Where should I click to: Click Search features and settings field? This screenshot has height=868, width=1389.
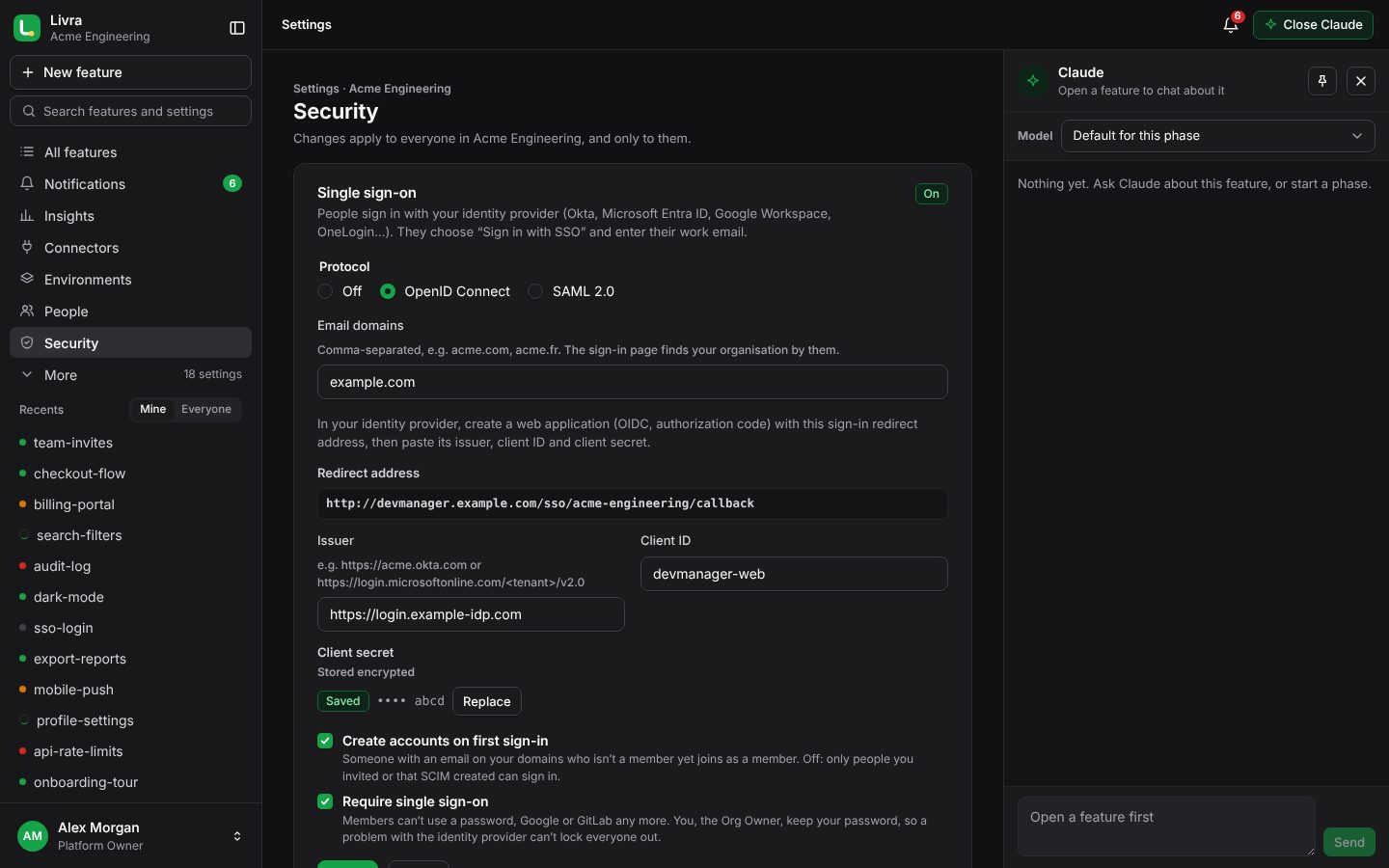click(130, 111)
